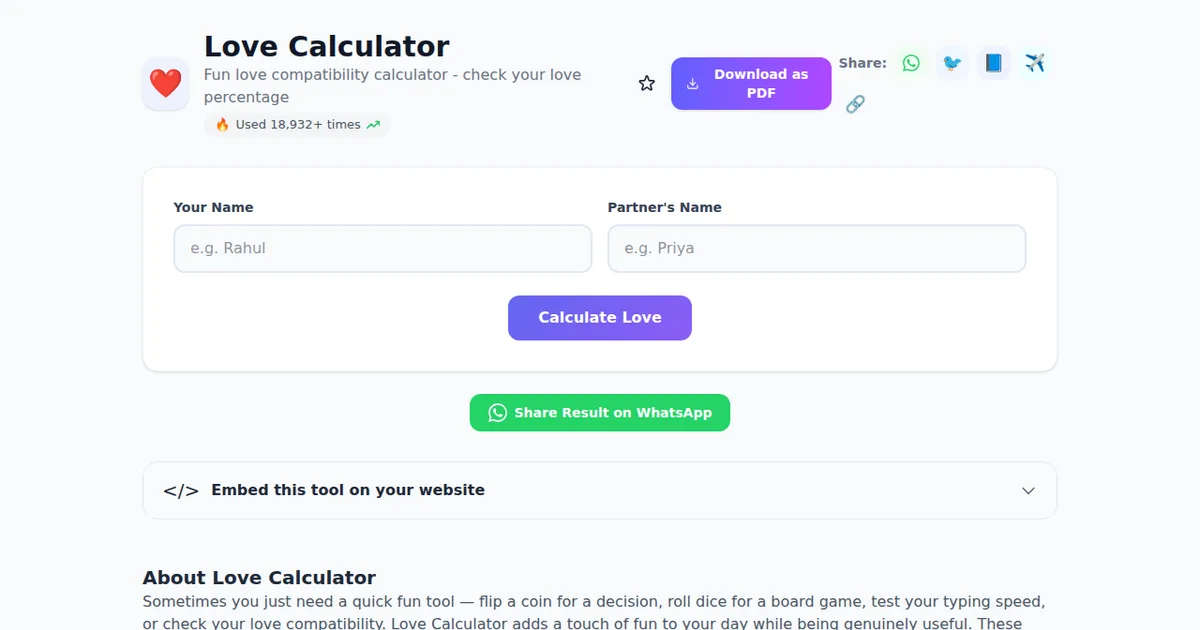
Task: Click the download arrow icon on the PDF button
Action: (x=691, y=84)
